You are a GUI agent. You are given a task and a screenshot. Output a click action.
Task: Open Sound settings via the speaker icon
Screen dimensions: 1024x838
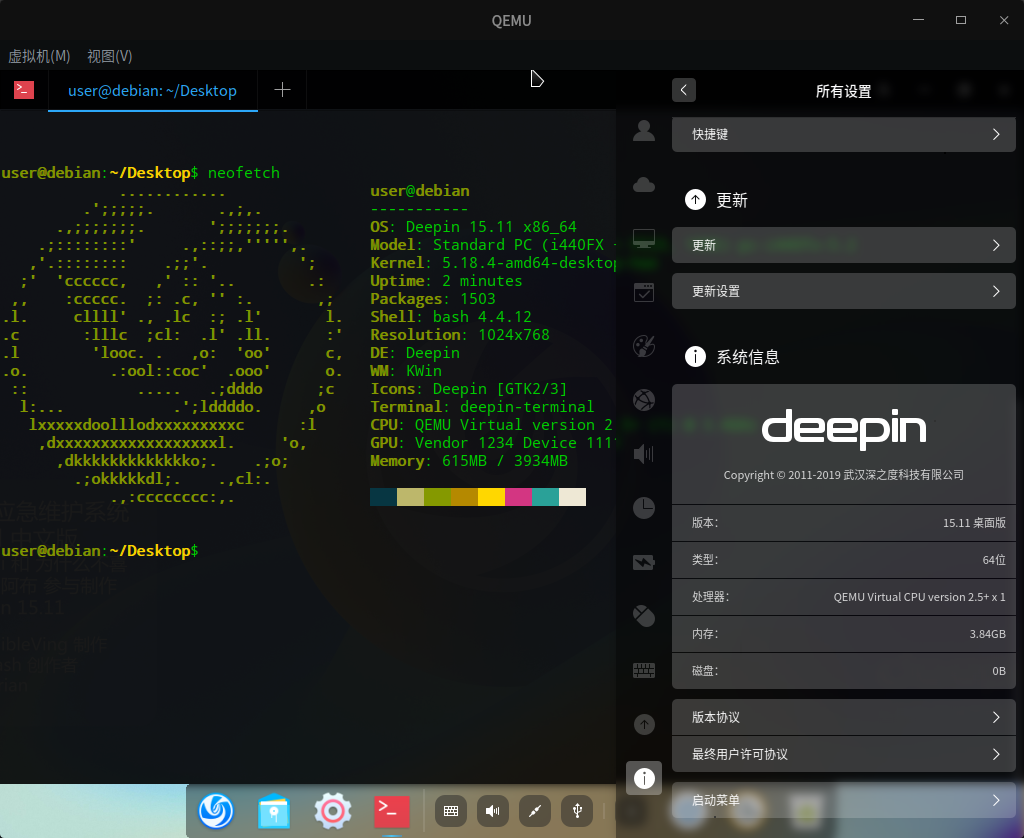coord(644,453)
